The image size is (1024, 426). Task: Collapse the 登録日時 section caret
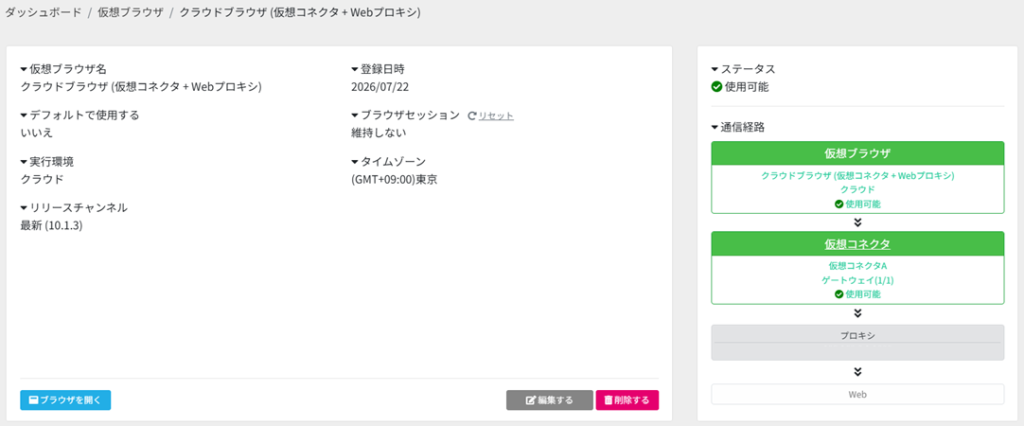[355, 69]
